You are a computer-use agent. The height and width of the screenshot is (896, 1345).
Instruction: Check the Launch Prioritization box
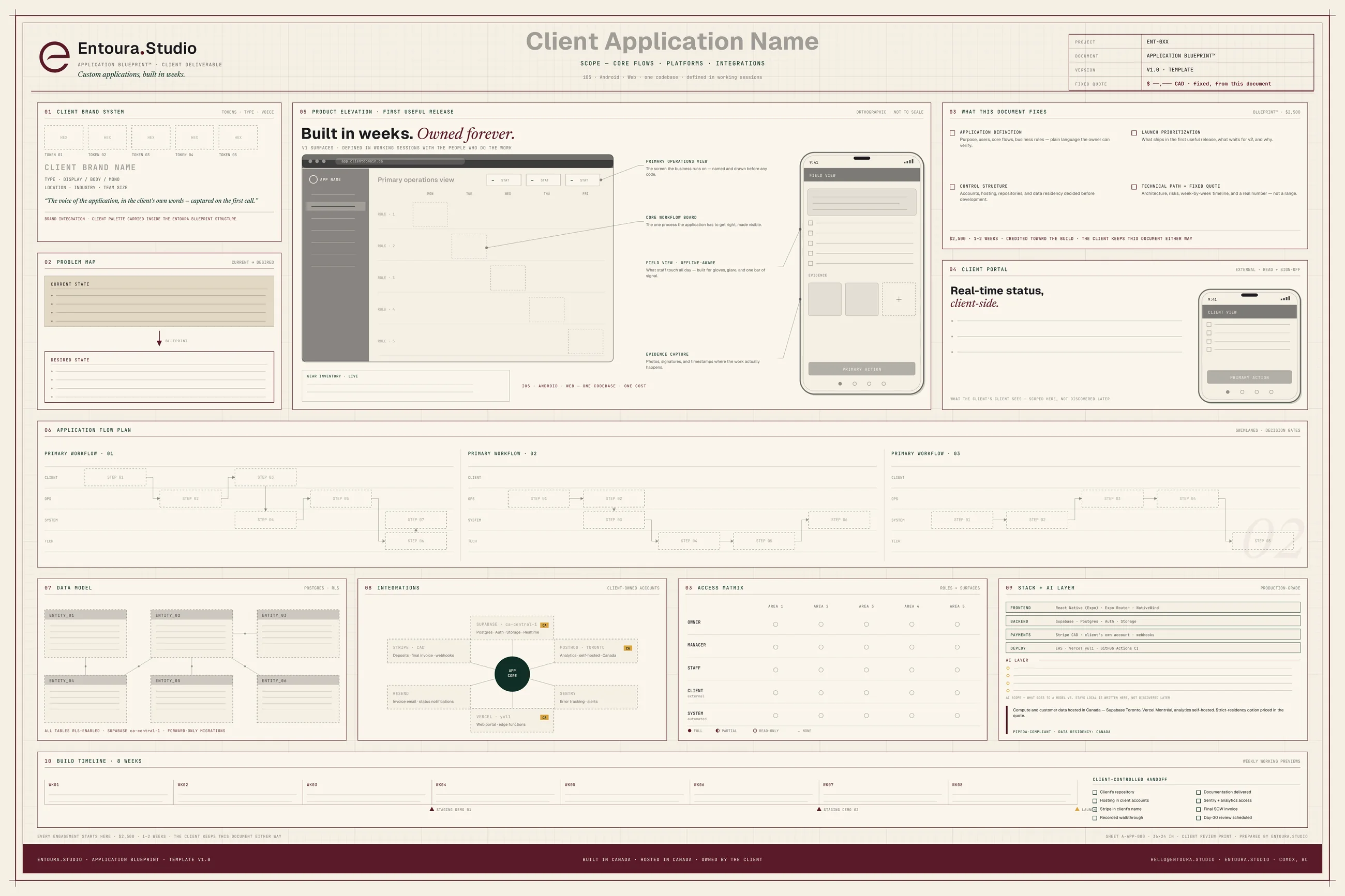pyautogui.click(x=1134, y=133)
